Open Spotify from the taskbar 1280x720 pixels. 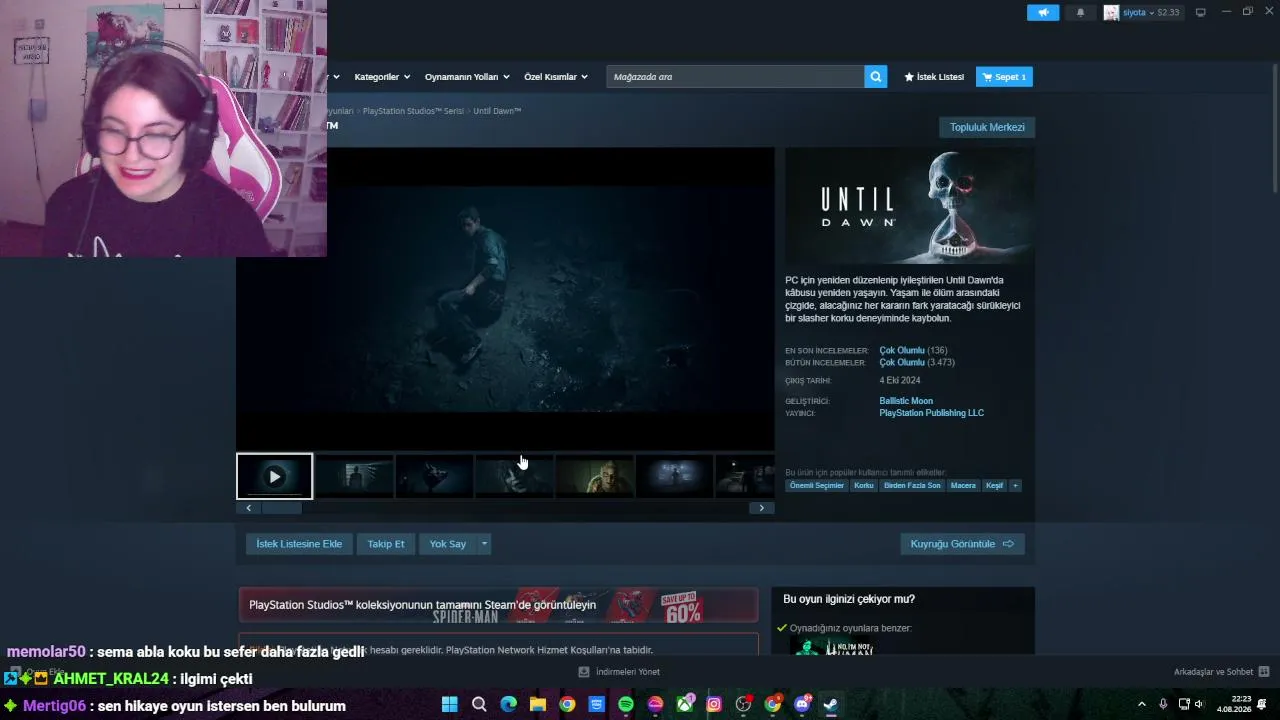626,704
